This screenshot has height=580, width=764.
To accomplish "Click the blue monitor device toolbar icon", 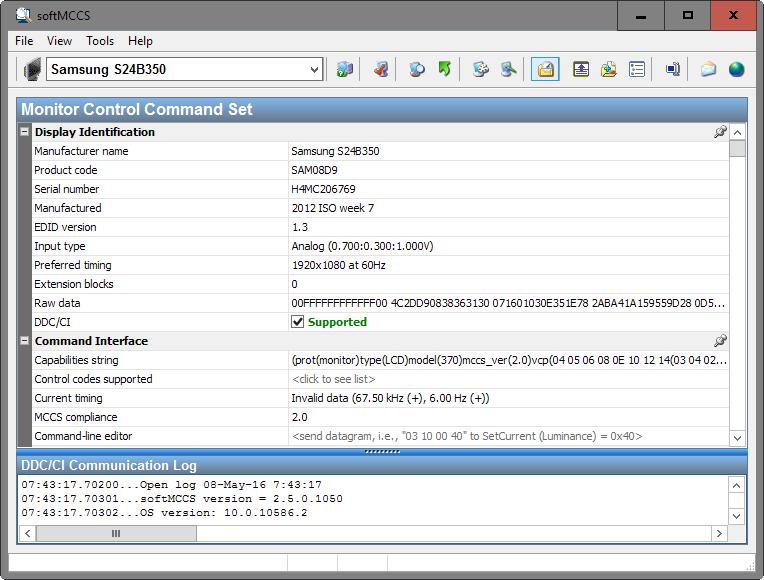I will point(672,69).
